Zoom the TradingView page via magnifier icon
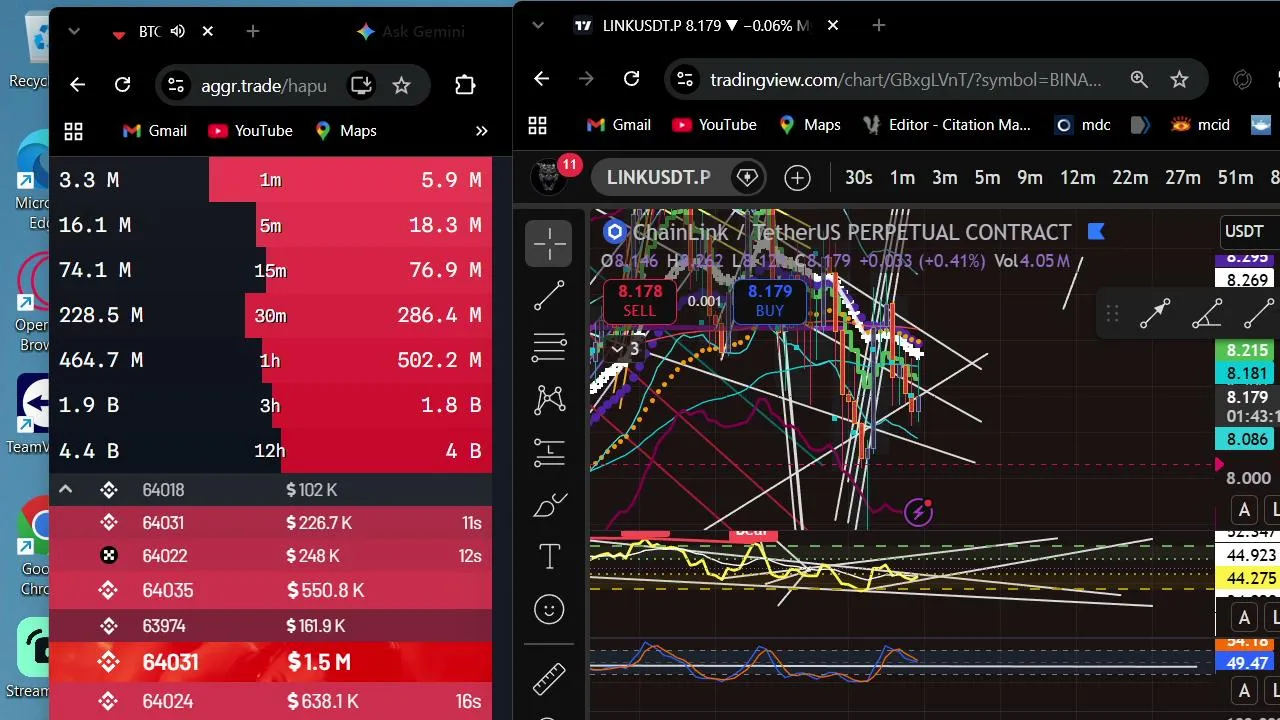1280x720 pixels. coord(1139,79)
